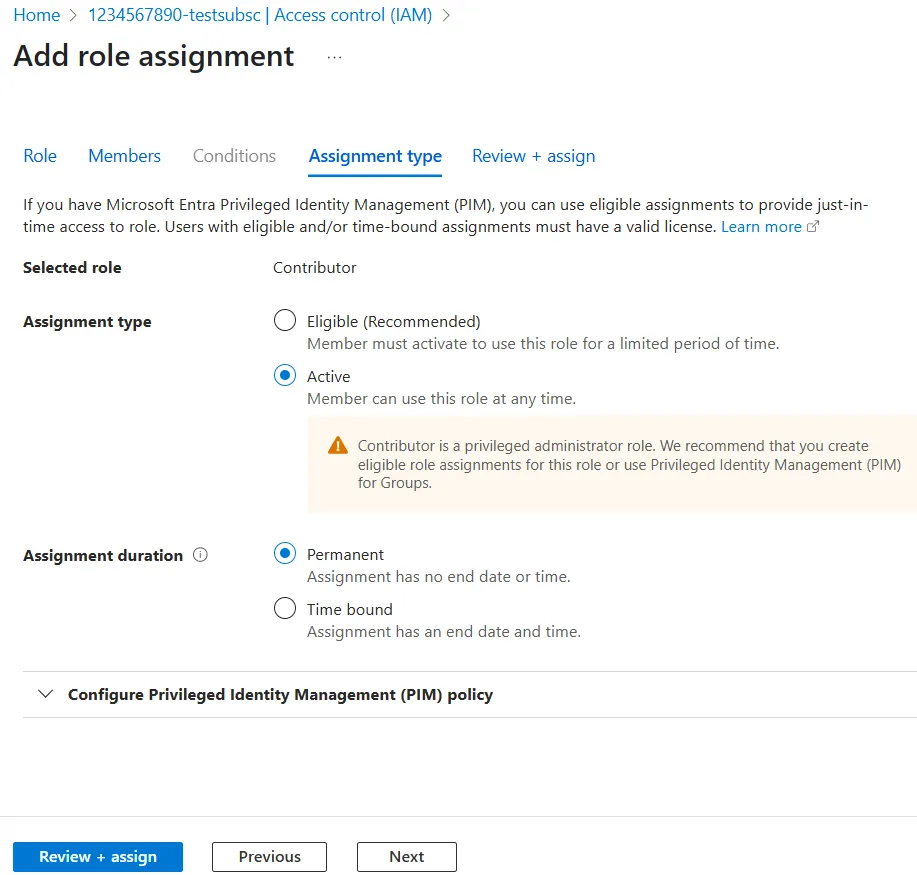917x875 pixels.
Task: Choose the Time bound duration option
Action: (285, 609)
